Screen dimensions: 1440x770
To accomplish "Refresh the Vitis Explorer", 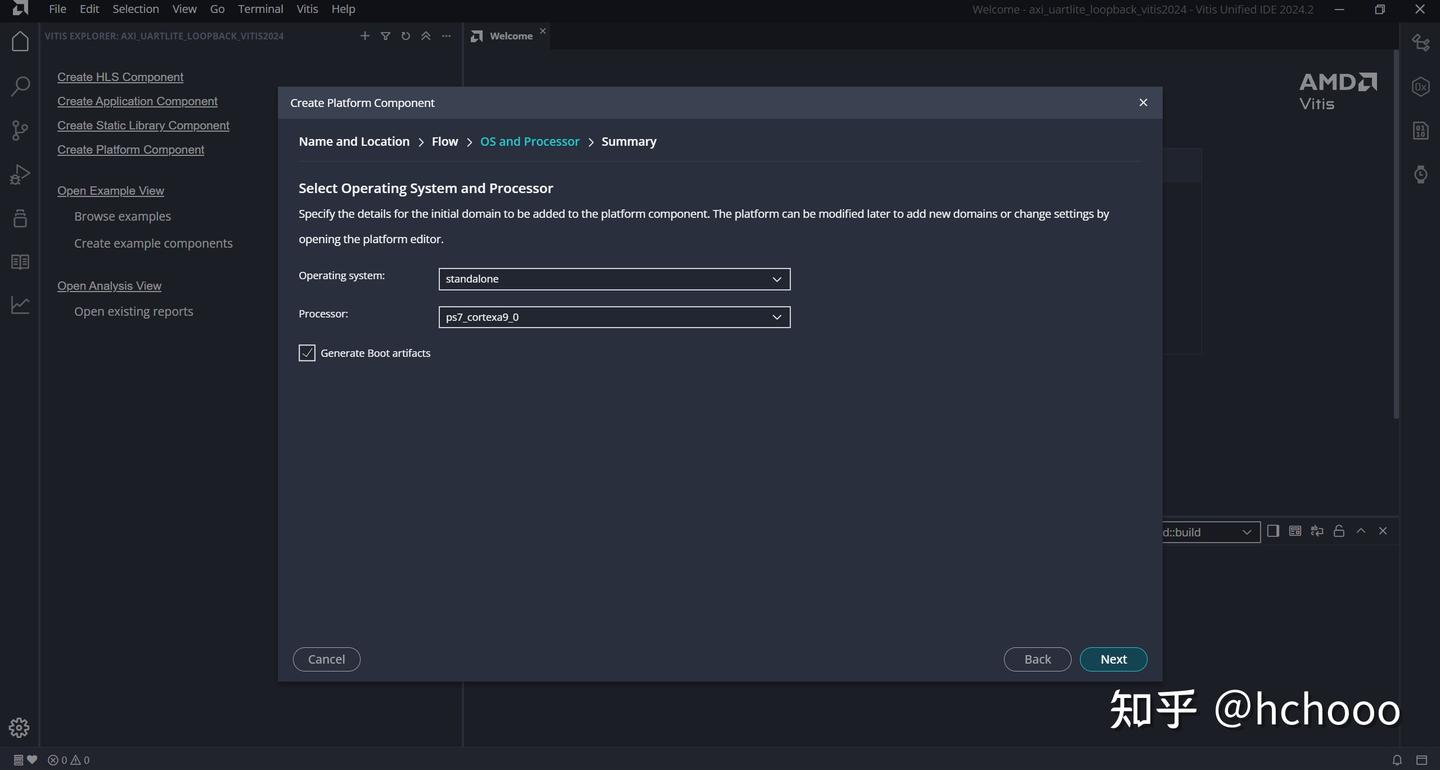I will click(405, 36).
